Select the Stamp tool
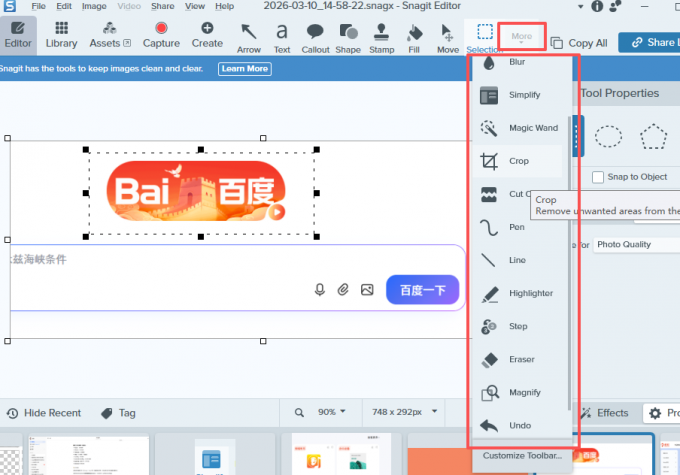 point(382,38)
